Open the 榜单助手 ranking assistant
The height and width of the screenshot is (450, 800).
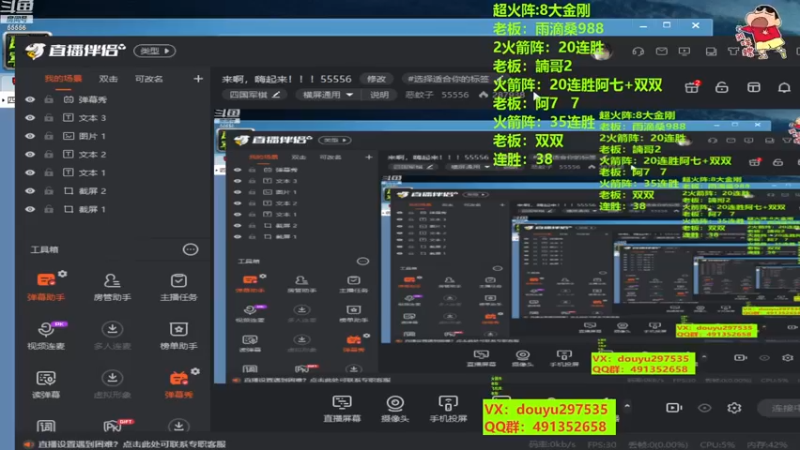pyautogui.click(x=179, y=336)
